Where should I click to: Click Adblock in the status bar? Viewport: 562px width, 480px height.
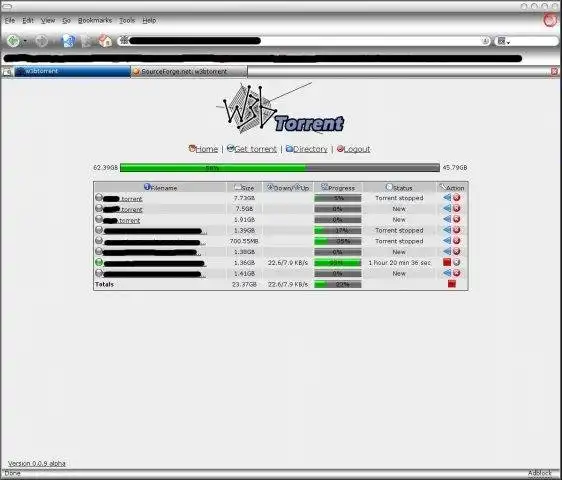point(539,473)
